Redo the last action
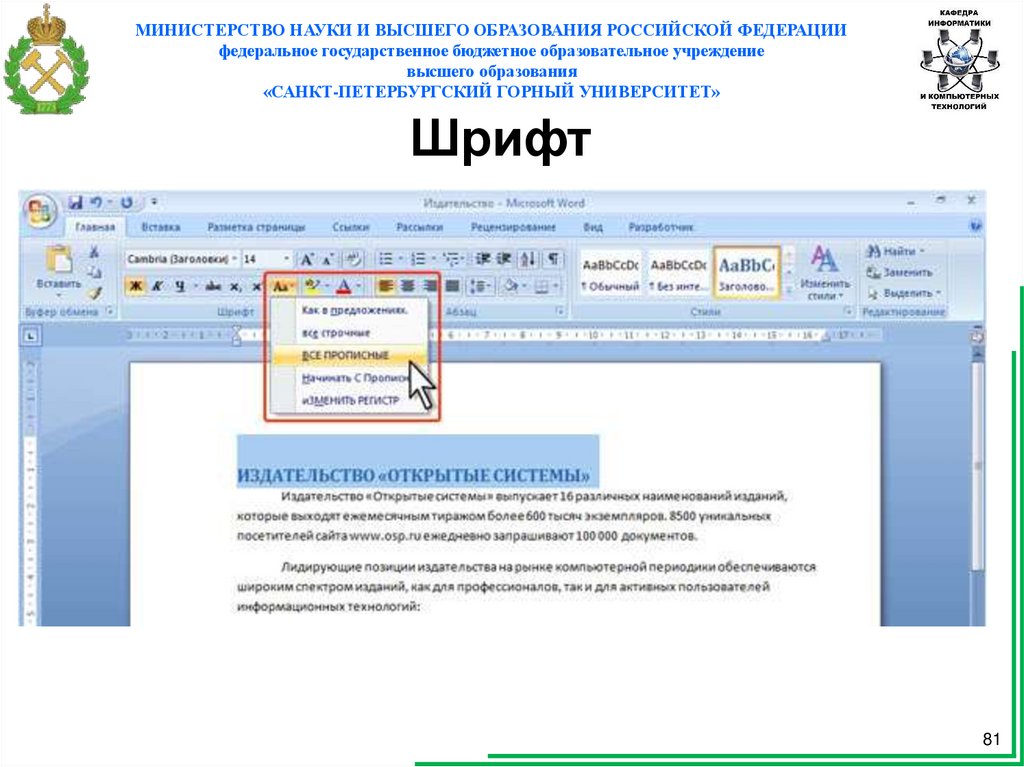Image resolution: width=1024 pixels, height=767 pixels. (127, 203)
